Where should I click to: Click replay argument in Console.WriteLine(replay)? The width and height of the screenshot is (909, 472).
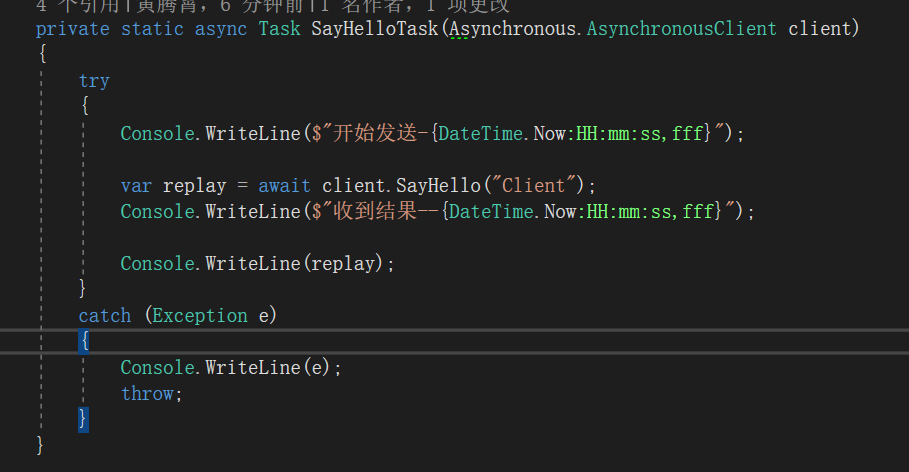346,264
